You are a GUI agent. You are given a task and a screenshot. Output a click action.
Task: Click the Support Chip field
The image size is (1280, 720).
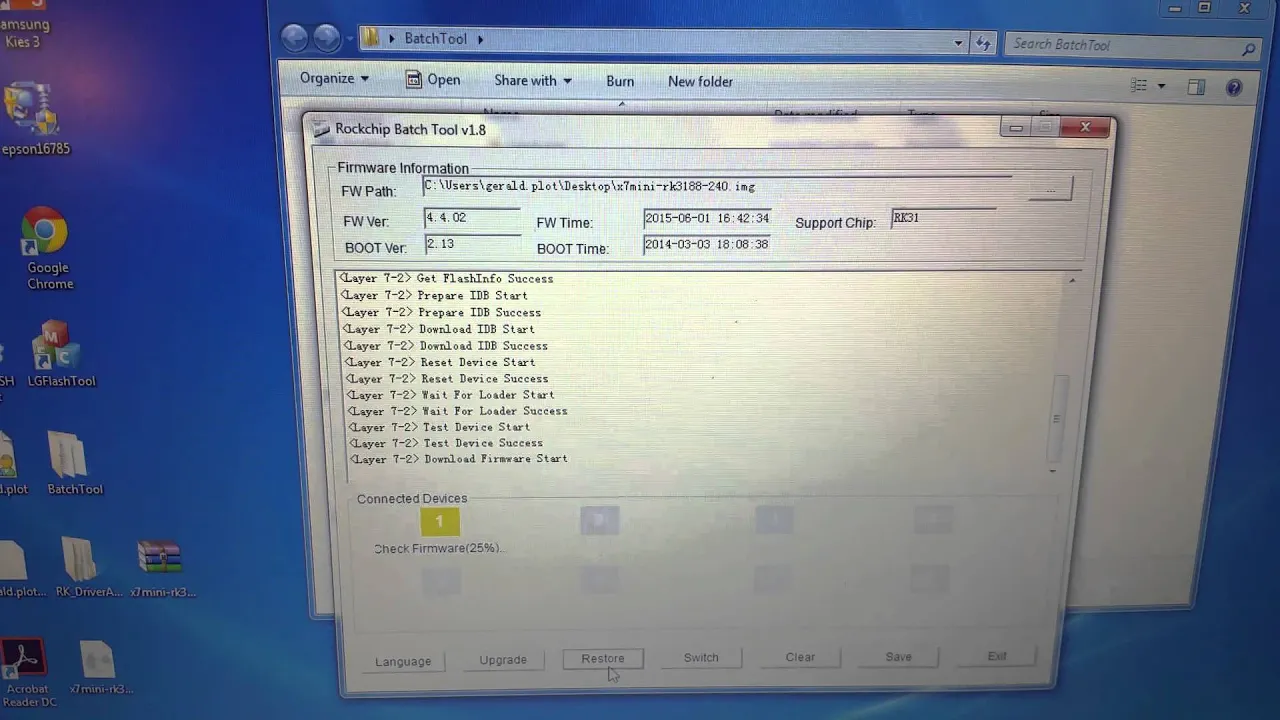pyautogui.click(x=943, y=219)
